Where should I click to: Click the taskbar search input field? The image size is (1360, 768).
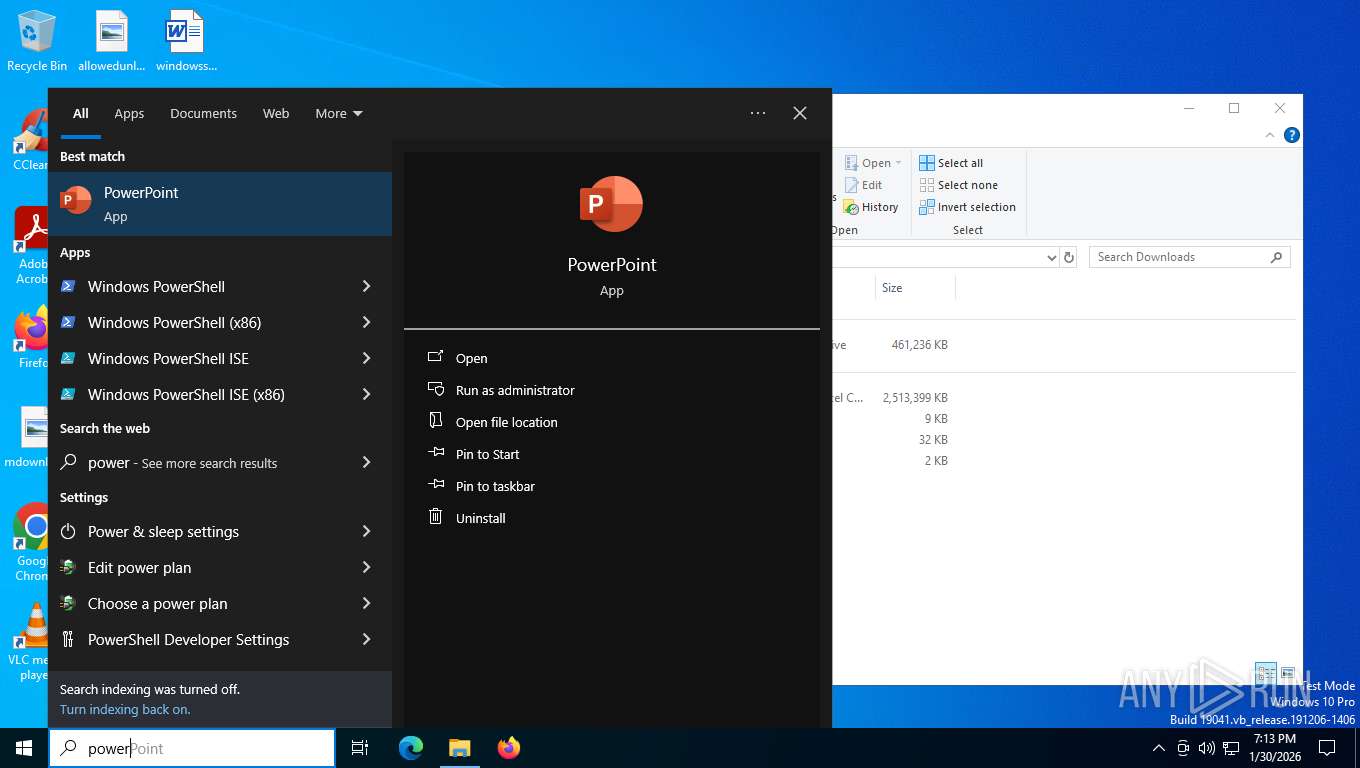click(192, 748)
